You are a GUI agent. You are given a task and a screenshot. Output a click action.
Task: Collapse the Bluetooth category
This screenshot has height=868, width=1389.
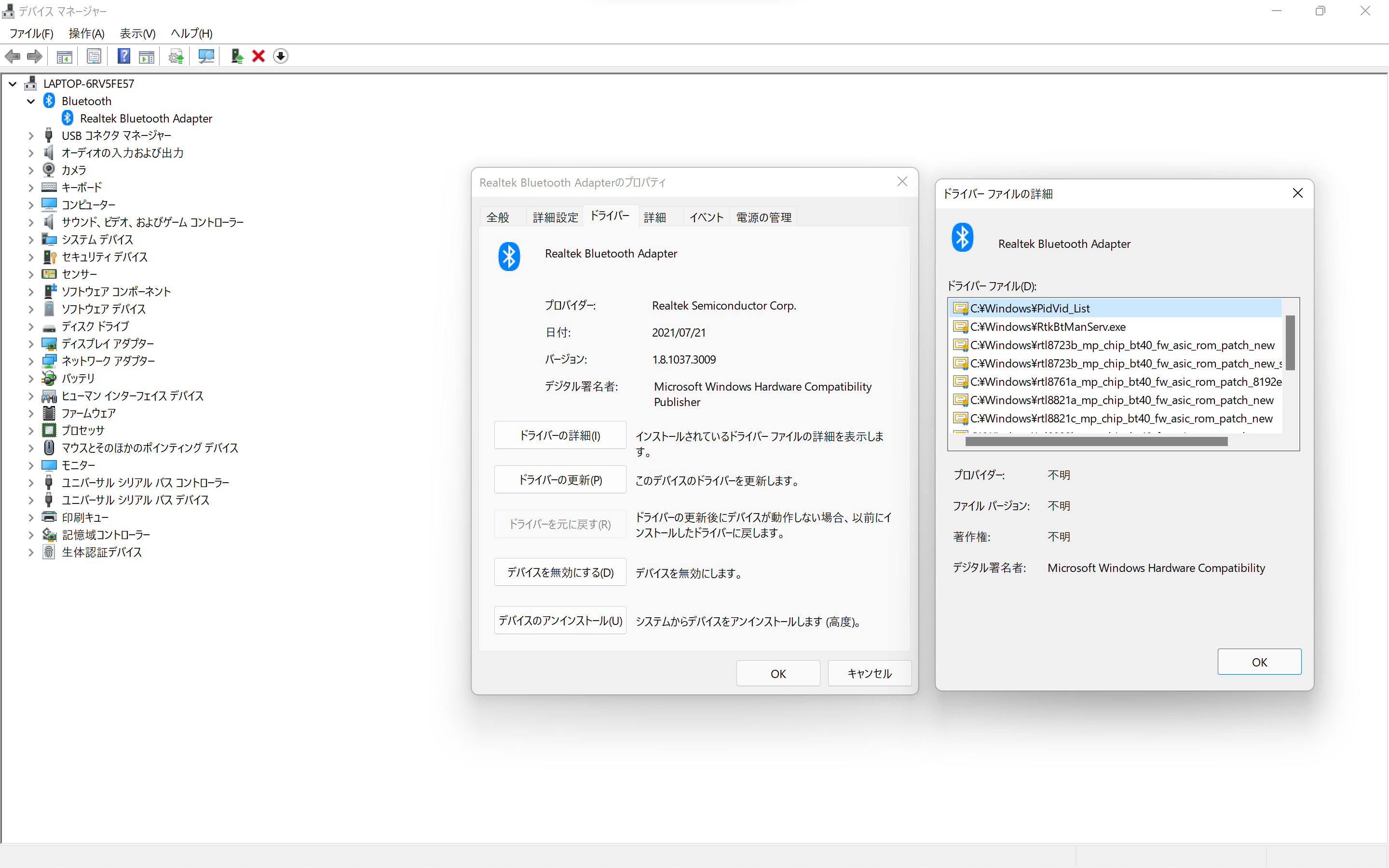point(31,101)
